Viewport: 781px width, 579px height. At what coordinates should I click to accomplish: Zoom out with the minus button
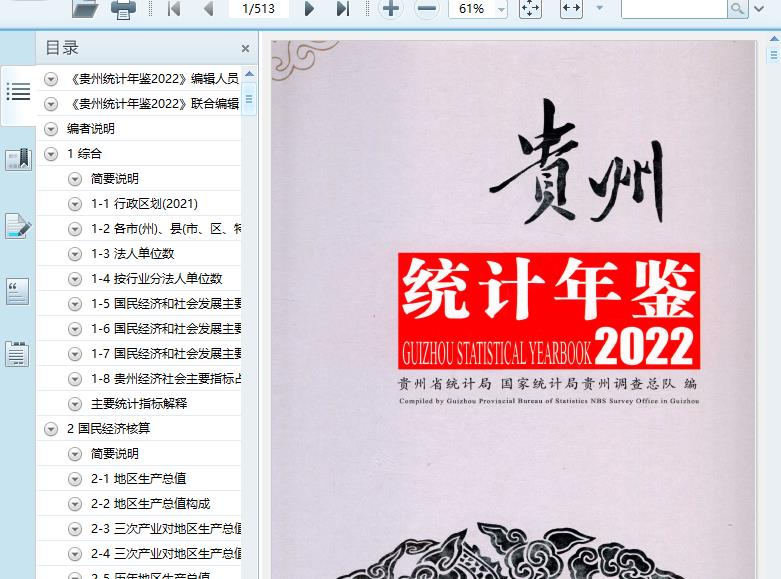pos(426,8)
